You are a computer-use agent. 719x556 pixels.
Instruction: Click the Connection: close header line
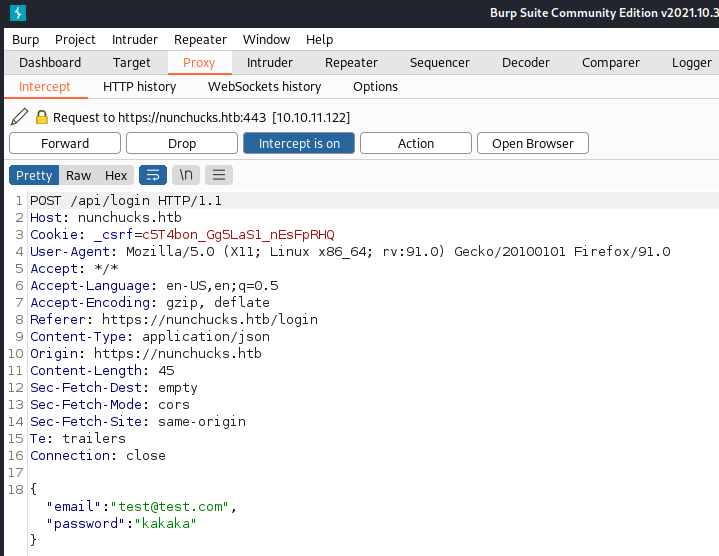pyautogui.click(x=98, y=456)
